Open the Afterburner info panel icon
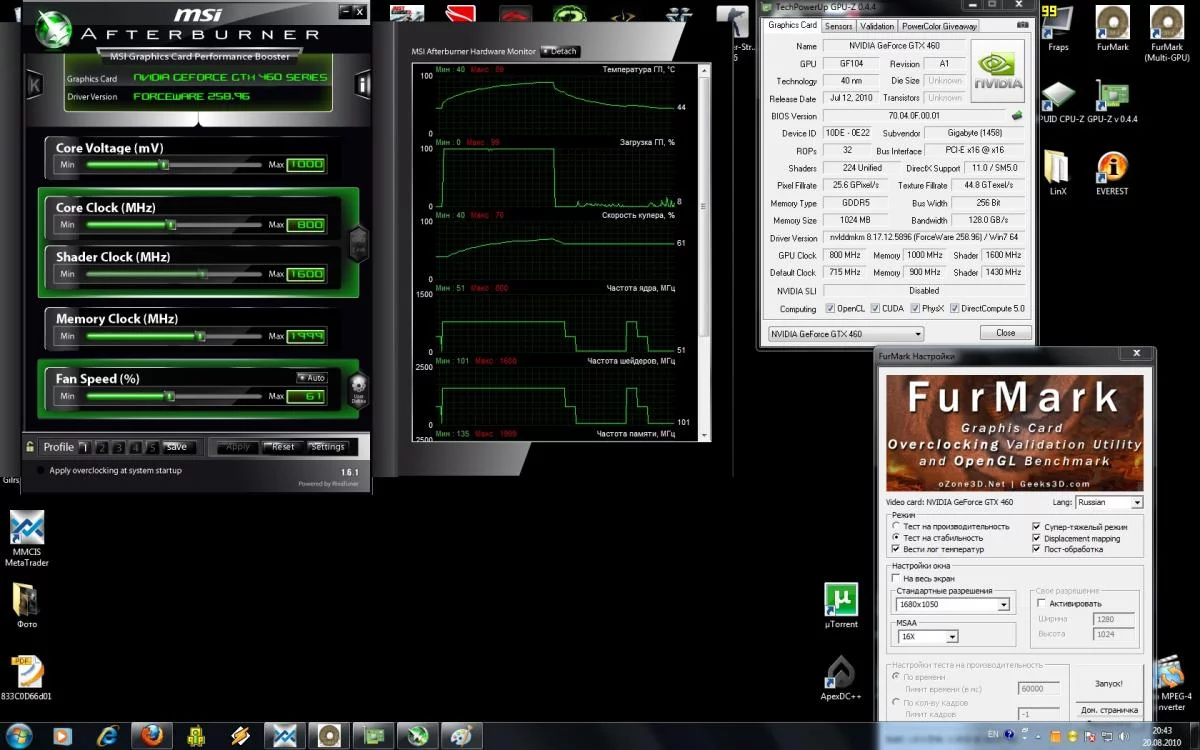1200x750 pixels. (x=363, y=84)
